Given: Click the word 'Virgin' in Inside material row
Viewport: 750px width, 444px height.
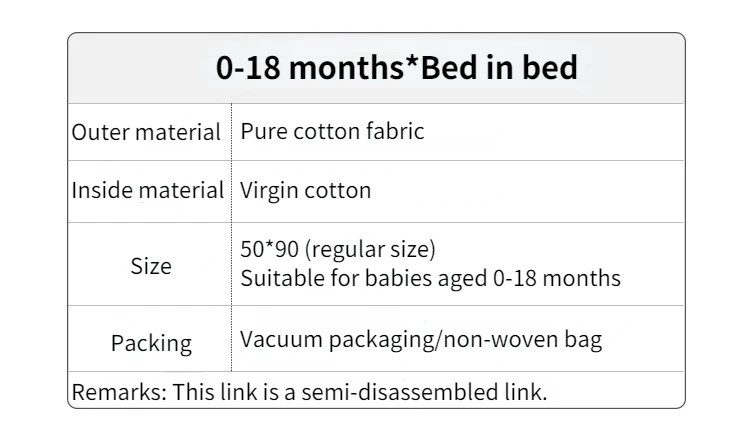Looking at the screenshot, I should click(269, 190).
